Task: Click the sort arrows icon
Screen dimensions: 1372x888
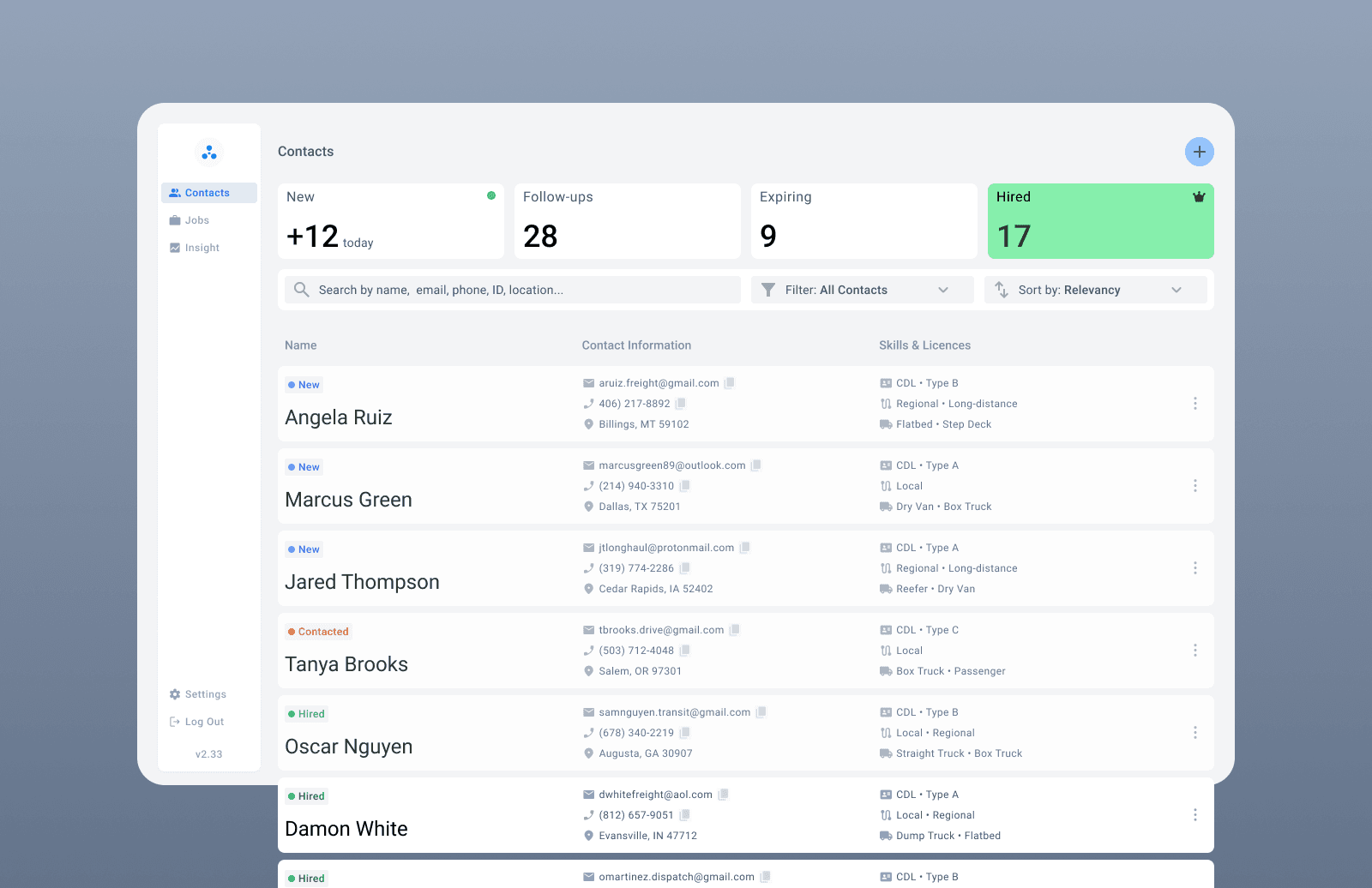Action: pos(1002,290)
